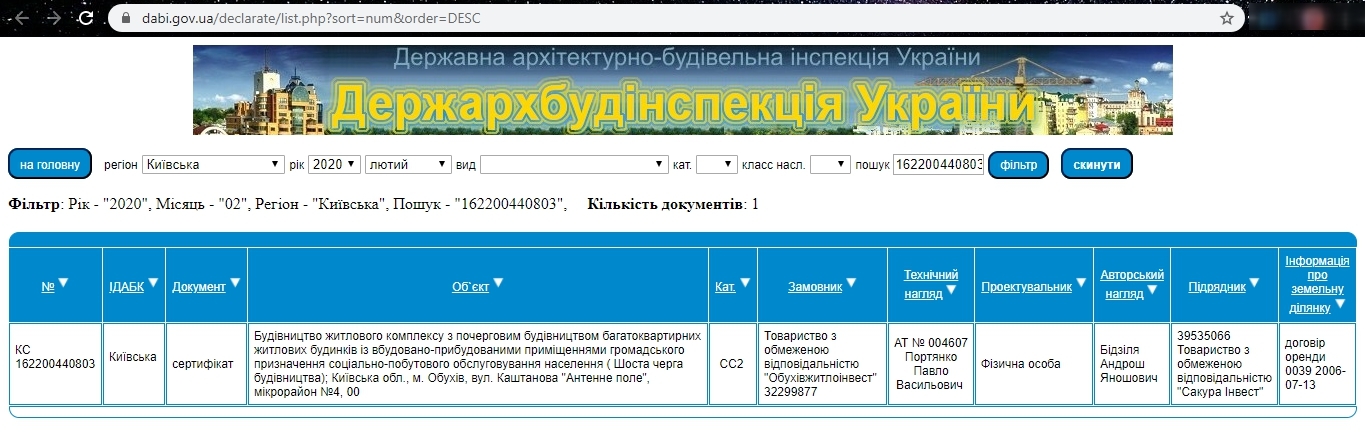Sort by the Кат. column header
The height and width of the screenshot is (432, 1365).
pyautogui.click(x=726, y=286)
